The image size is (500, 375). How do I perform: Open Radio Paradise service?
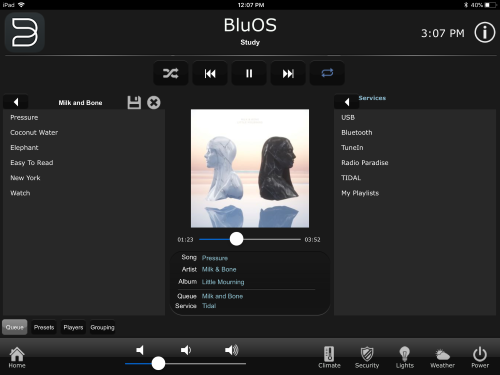(x=415, y=163)
